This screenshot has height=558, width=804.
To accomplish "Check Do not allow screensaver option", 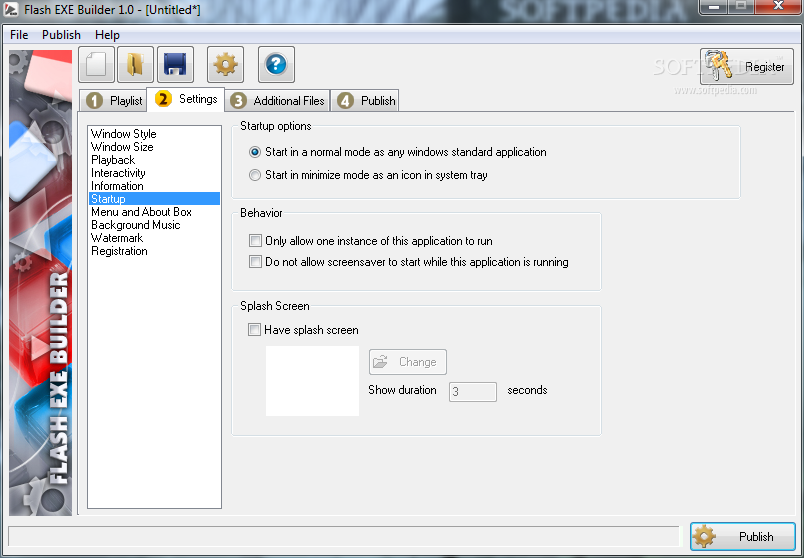I will tap(255, 262).
